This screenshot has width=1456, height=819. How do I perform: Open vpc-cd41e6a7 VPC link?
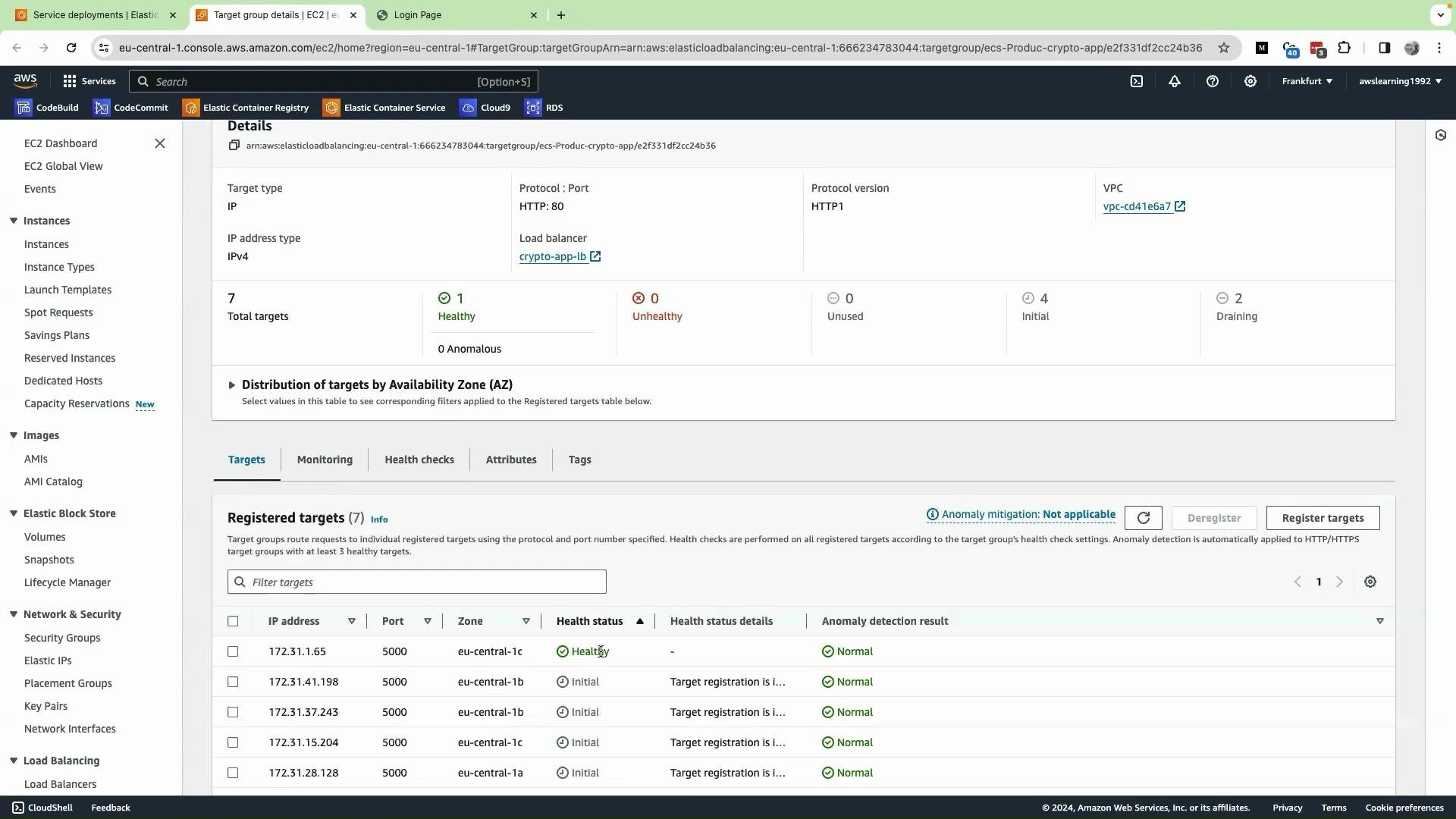point(1144,206)
